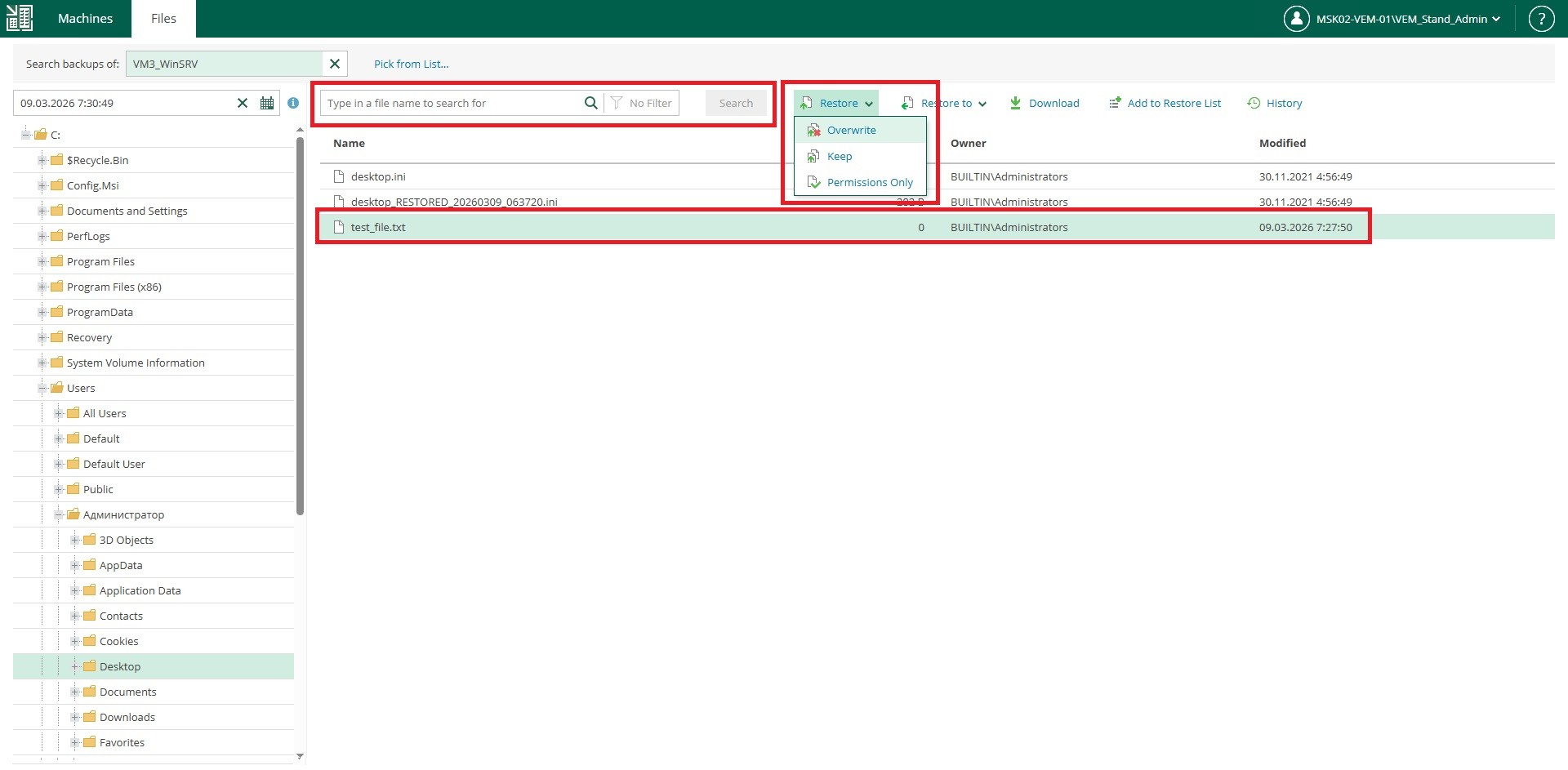Click the test_file.txt file icon
The image size is (1568, 770).
click(x=339, y=227)
